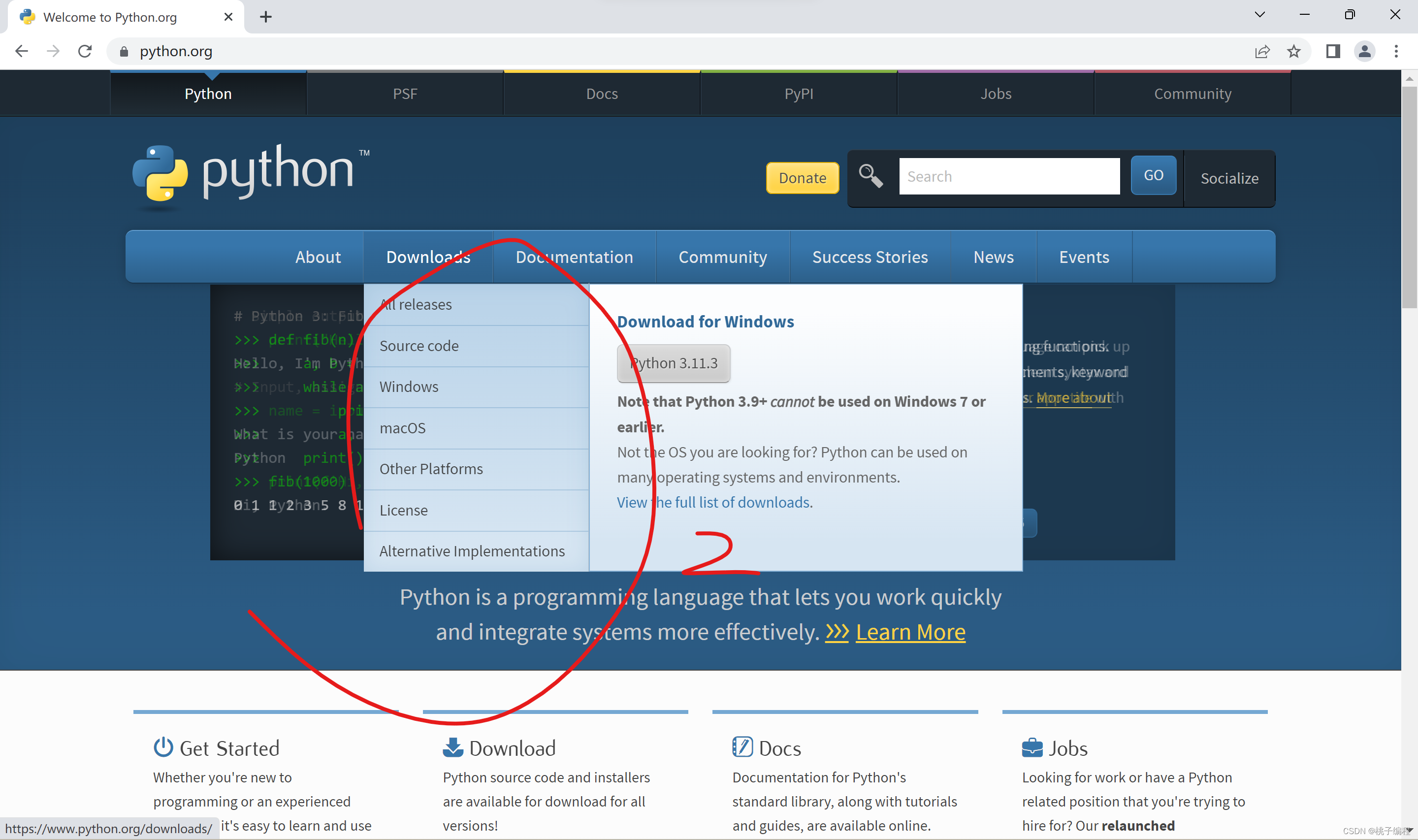Click the browser back arrow
Image resolution: width=1418 pixels, height=840 pixels.
22,51
